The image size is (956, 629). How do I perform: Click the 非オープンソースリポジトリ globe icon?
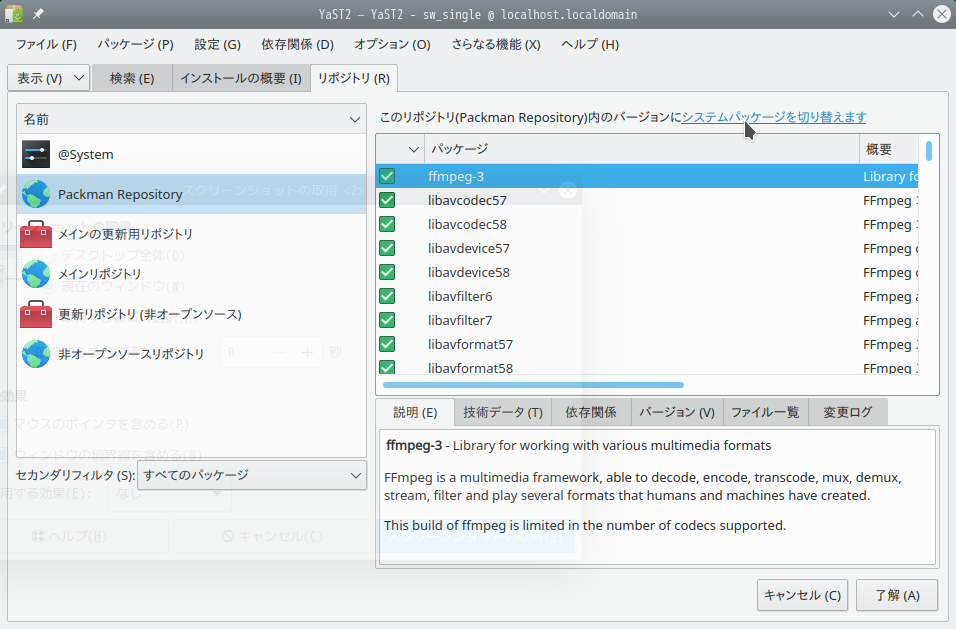click(36, 354)
